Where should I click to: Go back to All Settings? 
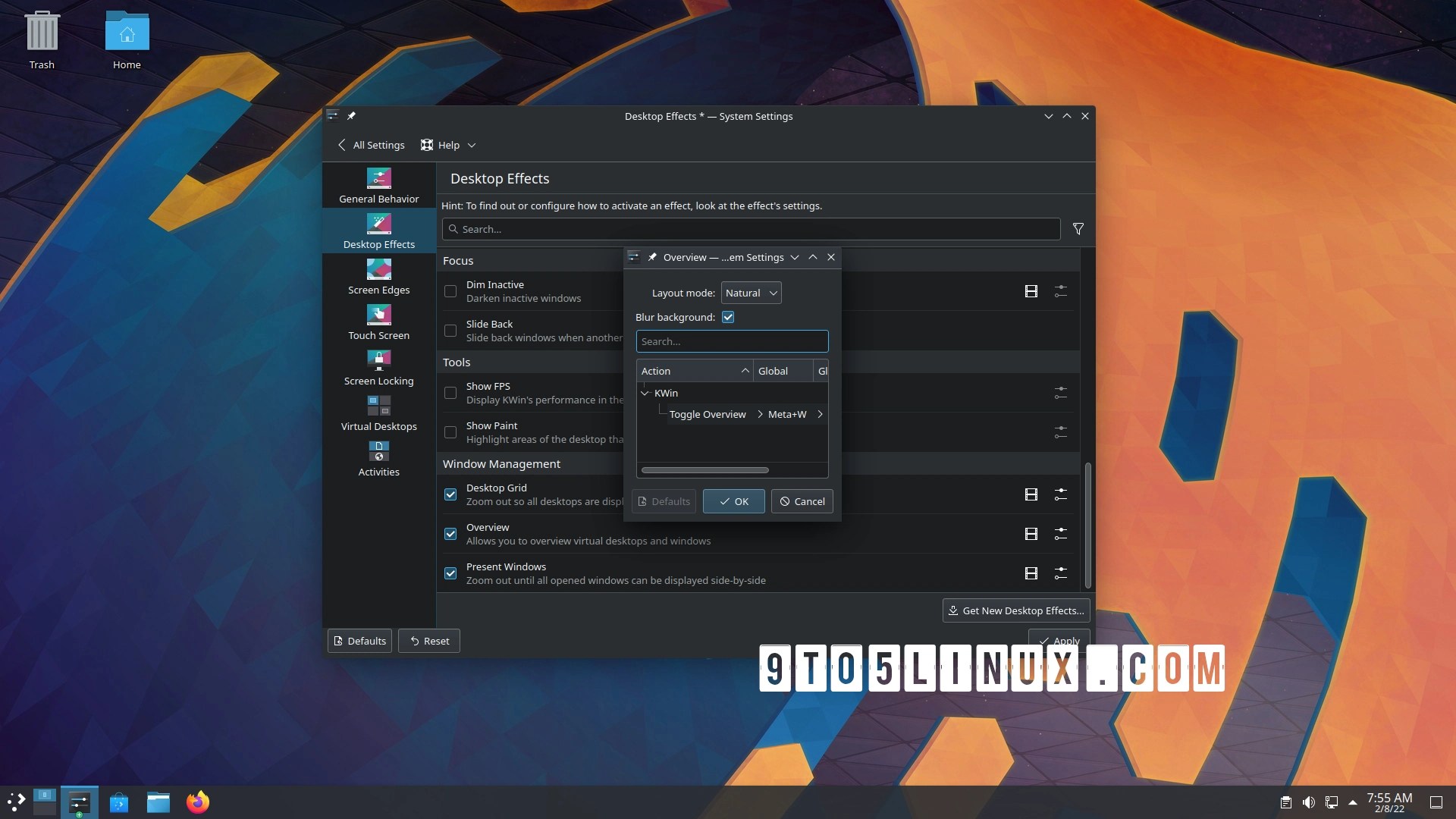click(372, 145)
